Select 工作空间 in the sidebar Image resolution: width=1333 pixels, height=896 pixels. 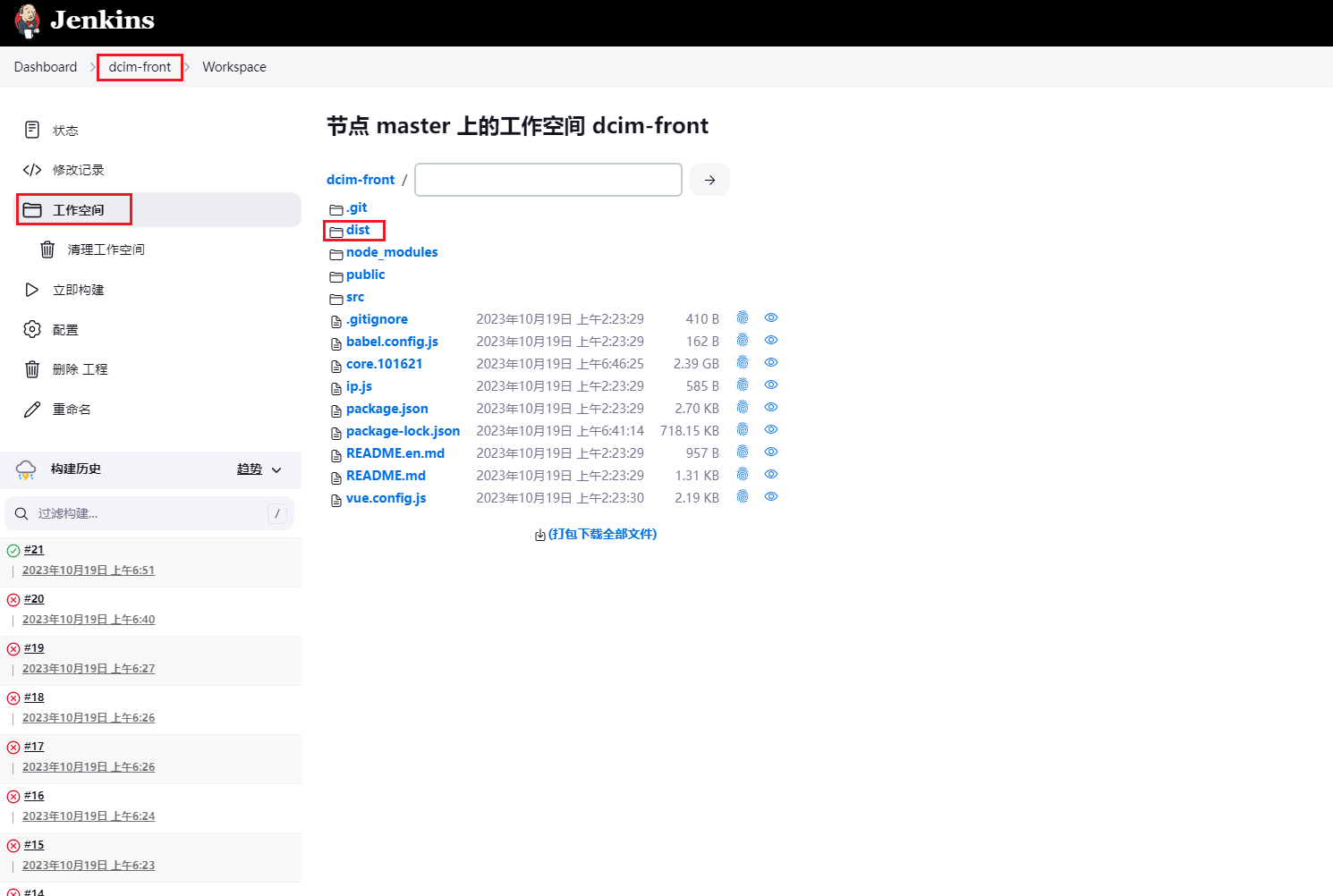click(159, 210)
